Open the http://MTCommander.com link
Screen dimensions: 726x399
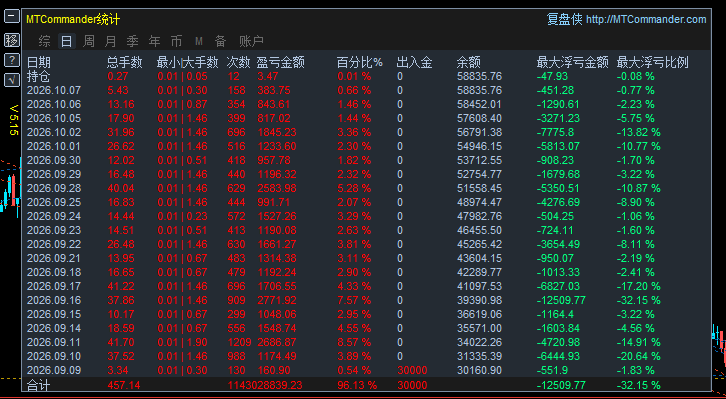point(646,19)
